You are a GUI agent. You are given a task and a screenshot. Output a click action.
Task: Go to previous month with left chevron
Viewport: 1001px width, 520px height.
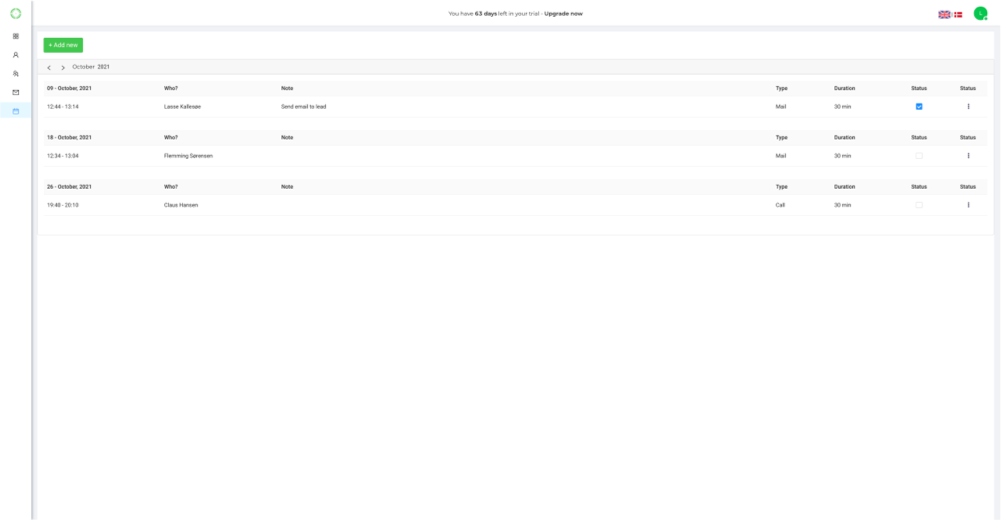pyautogui.click(x=49, y=67)
